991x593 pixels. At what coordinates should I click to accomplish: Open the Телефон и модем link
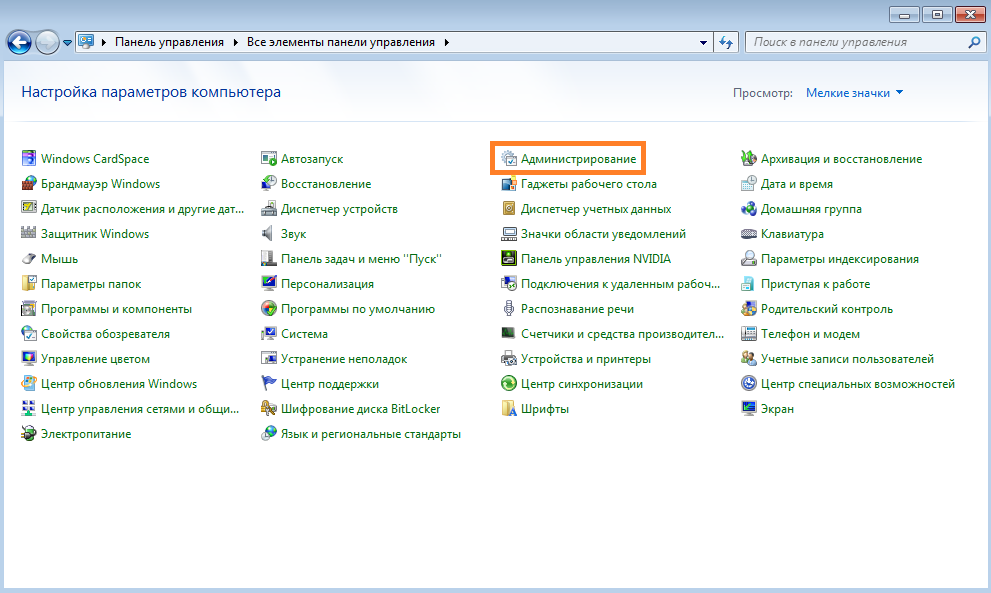[x=810, y=334]
